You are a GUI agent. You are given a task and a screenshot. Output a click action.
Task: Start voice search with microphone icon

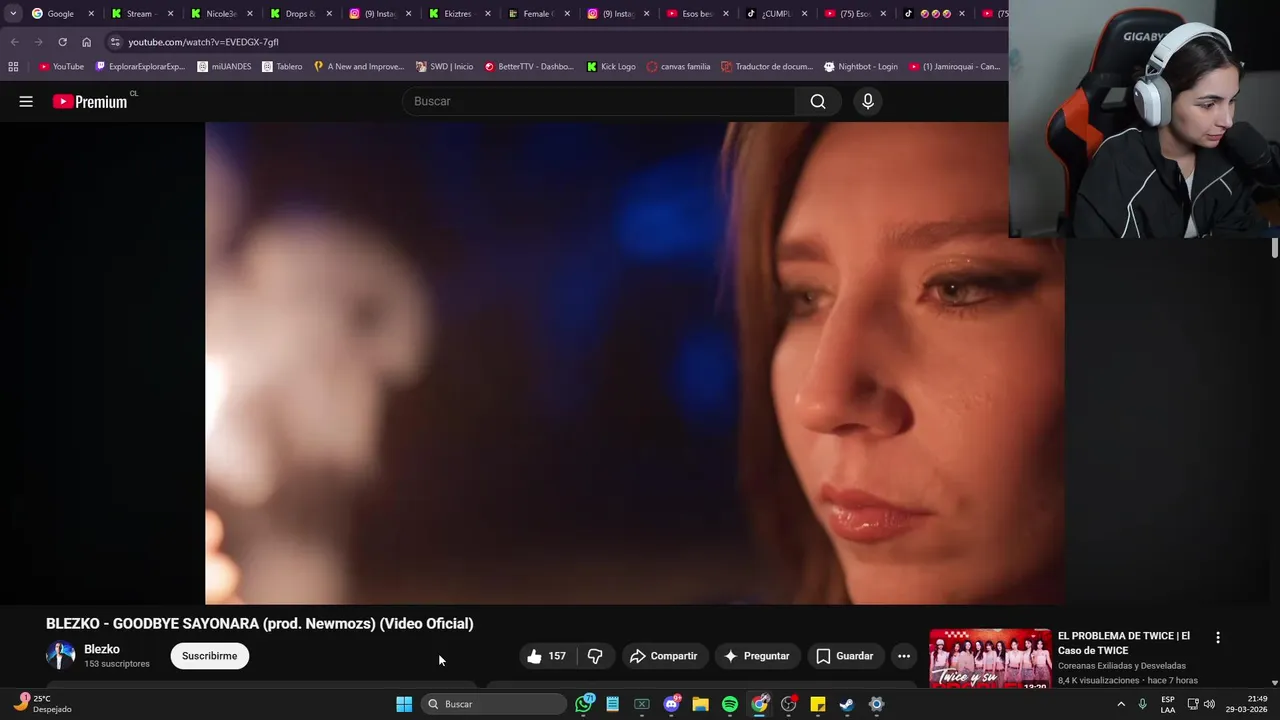tap(868, 101)
